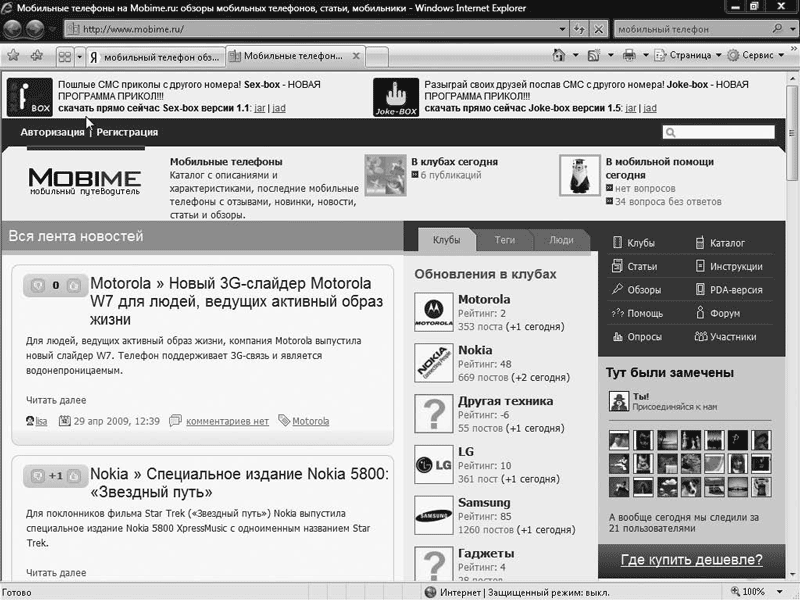Open the Страница dropdown menu
Viewport: 800px width, 600px height.
pyautogui.click(x=690, y=55)
